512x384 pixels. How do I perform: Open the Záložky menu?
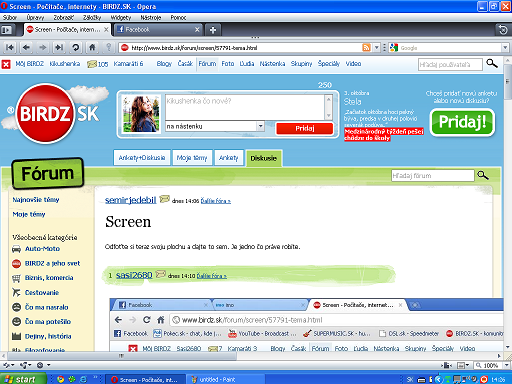tap(92, 17)
